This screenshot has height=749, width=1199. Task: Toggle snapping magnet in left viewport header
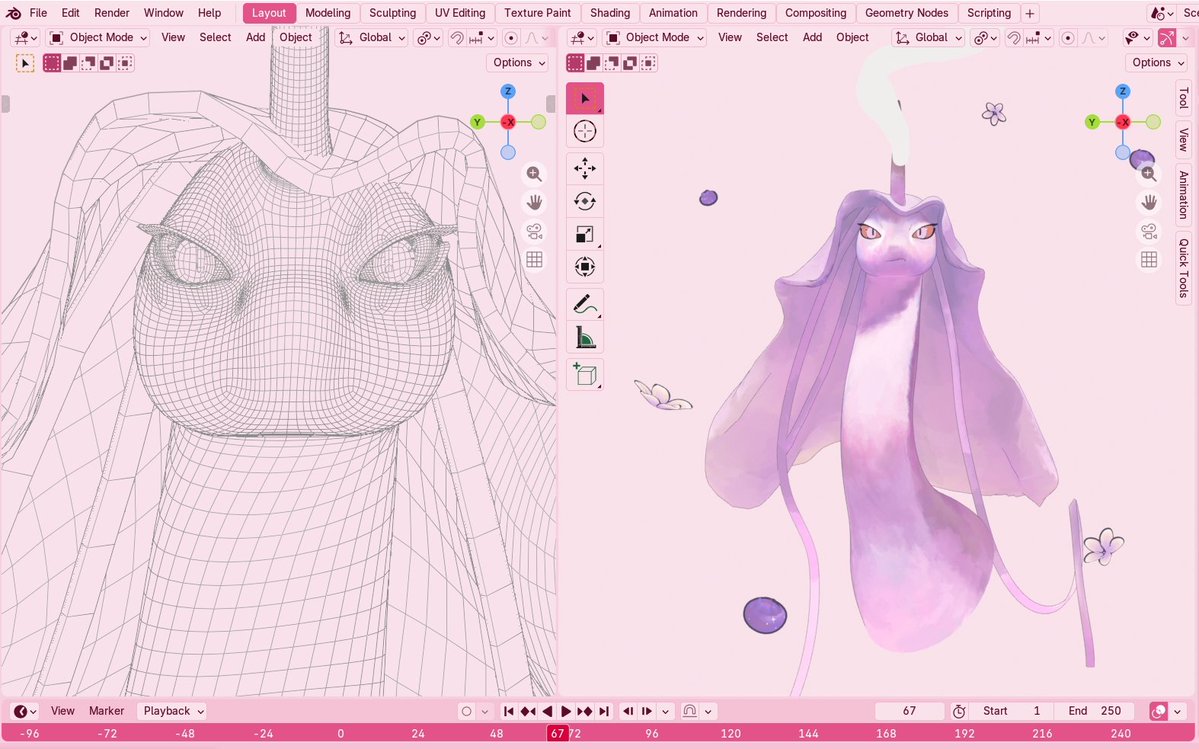pyautogui.click(x=457, y=37)
